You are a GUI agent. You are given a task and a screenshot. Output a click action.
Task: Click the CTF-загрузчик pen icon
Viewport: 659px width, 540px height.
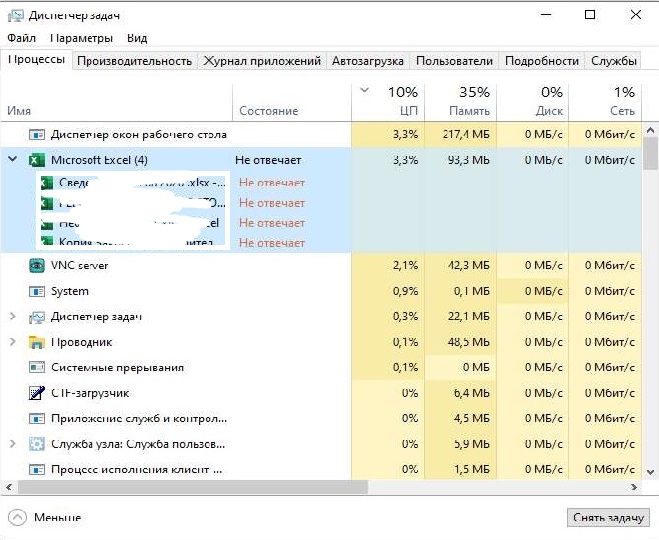tap(37, 393)
